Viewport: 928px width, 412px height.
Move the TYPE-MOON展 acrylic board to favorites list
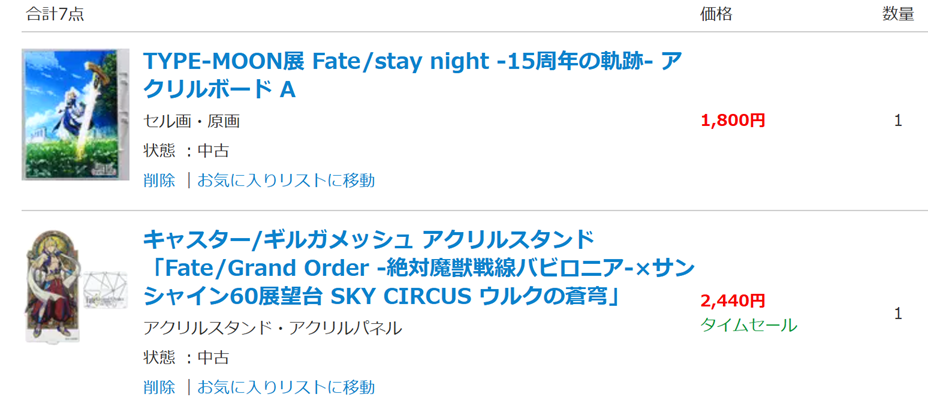click(286, 180)
